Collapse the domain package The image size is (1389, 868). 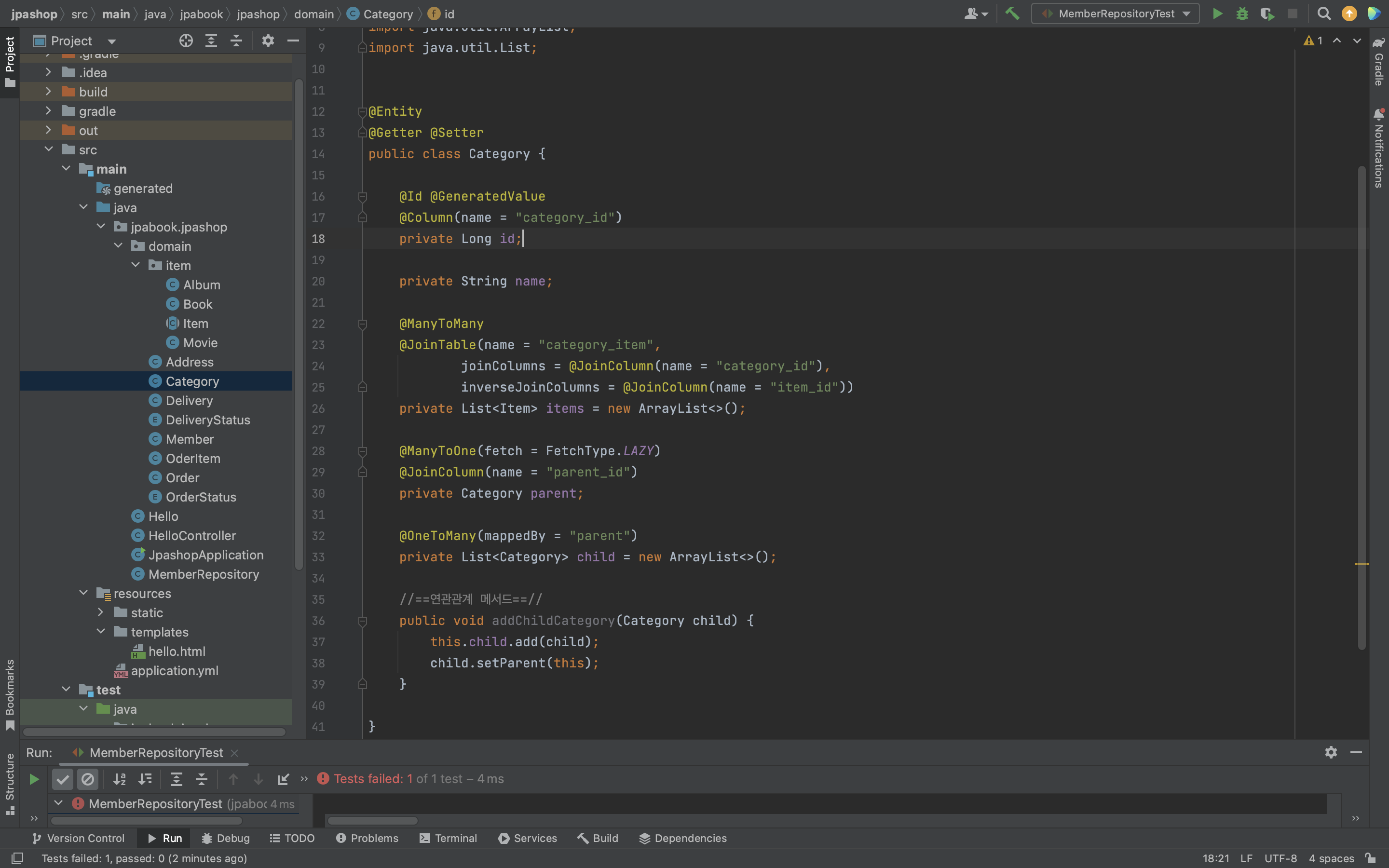coord(118,246)
